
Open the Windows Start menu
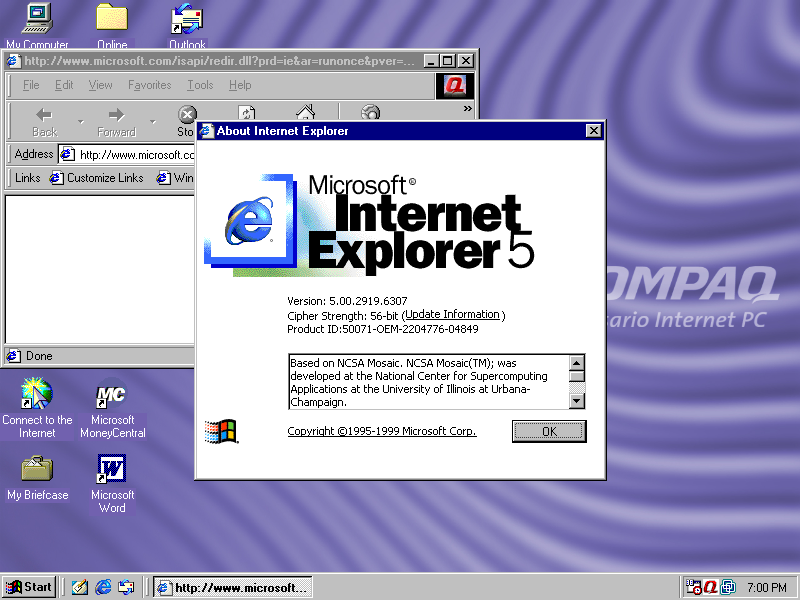pyautogui.click(x=29, y=587)
